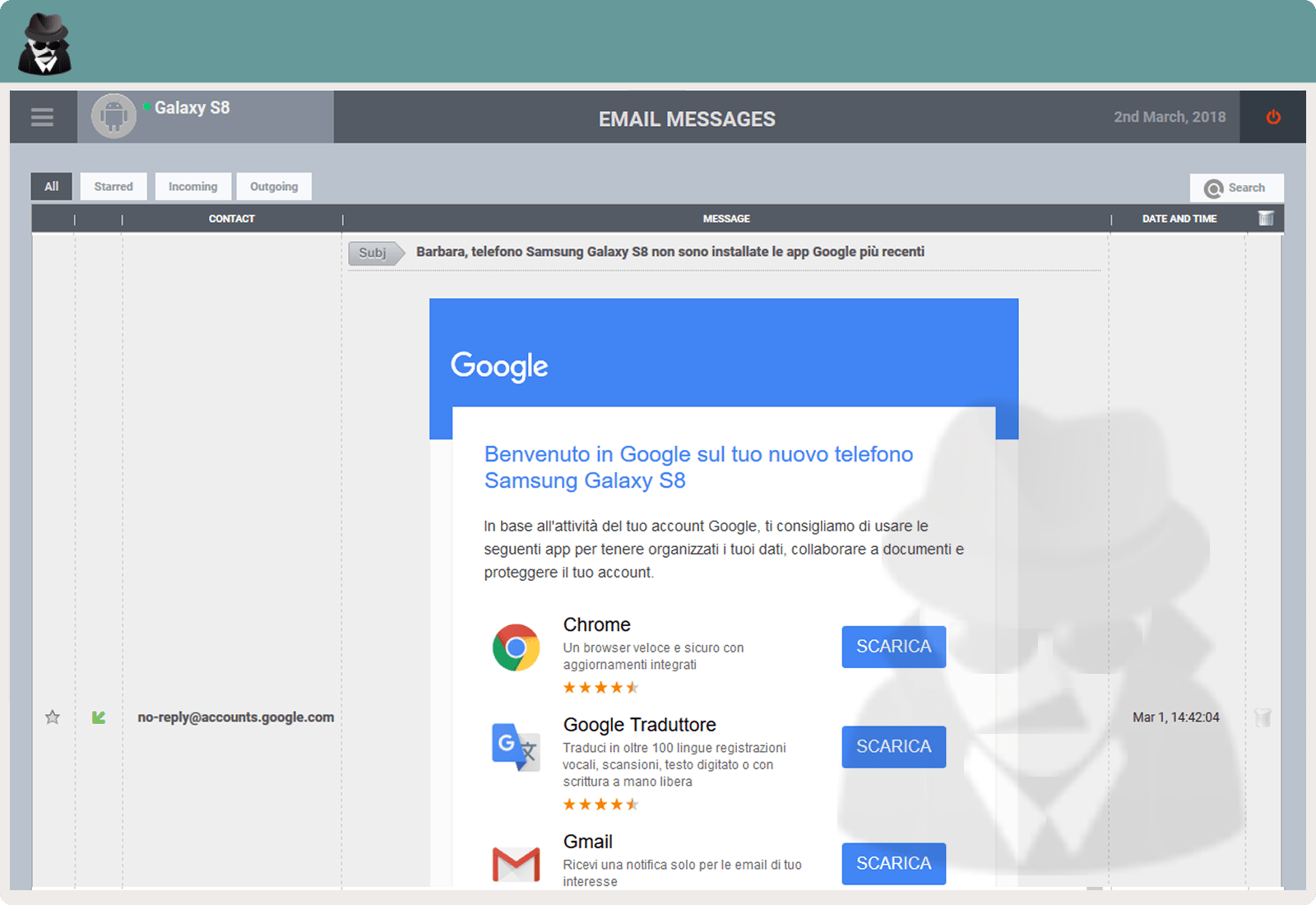
Task: Show Incoming emails tab
Action: [x=193, y=187]
